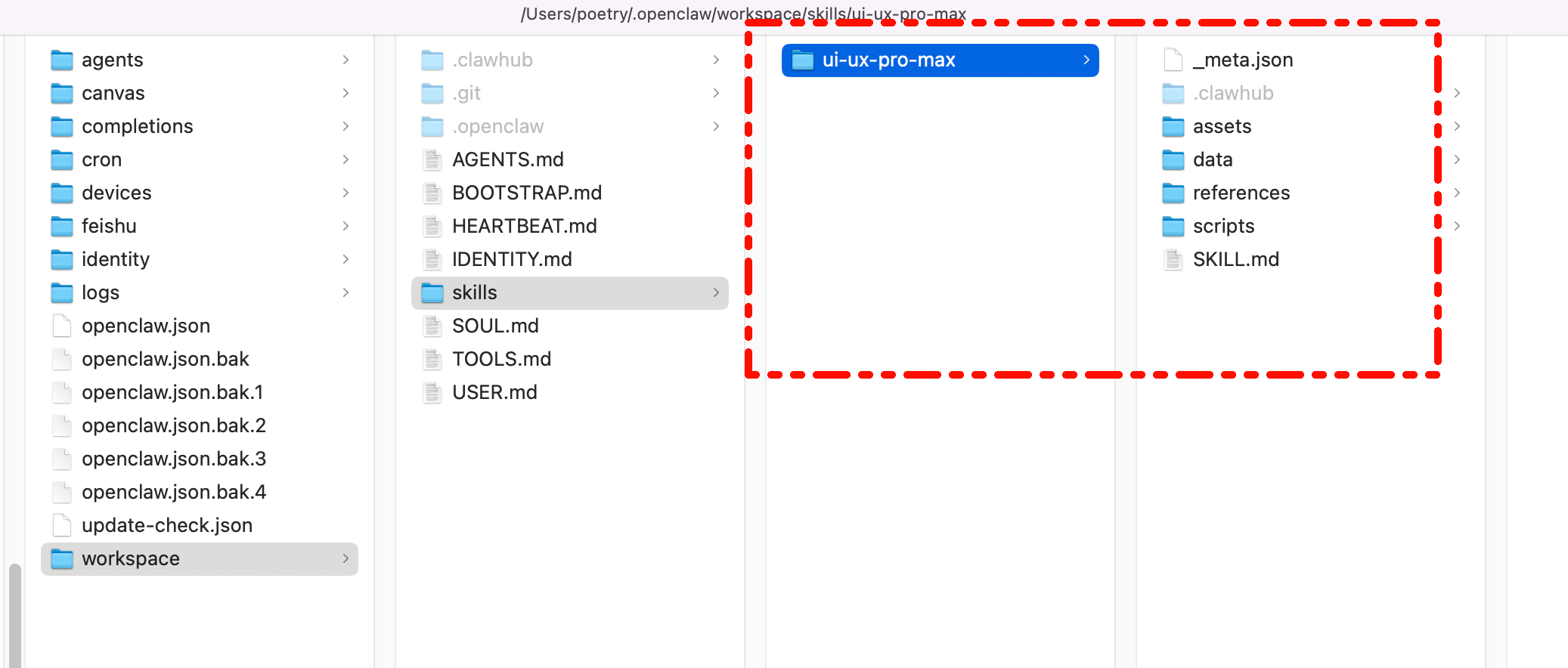The height and width of the screenshot is (668, 1568).
Task: Select the logs folder name
Action: click(101, 292)
